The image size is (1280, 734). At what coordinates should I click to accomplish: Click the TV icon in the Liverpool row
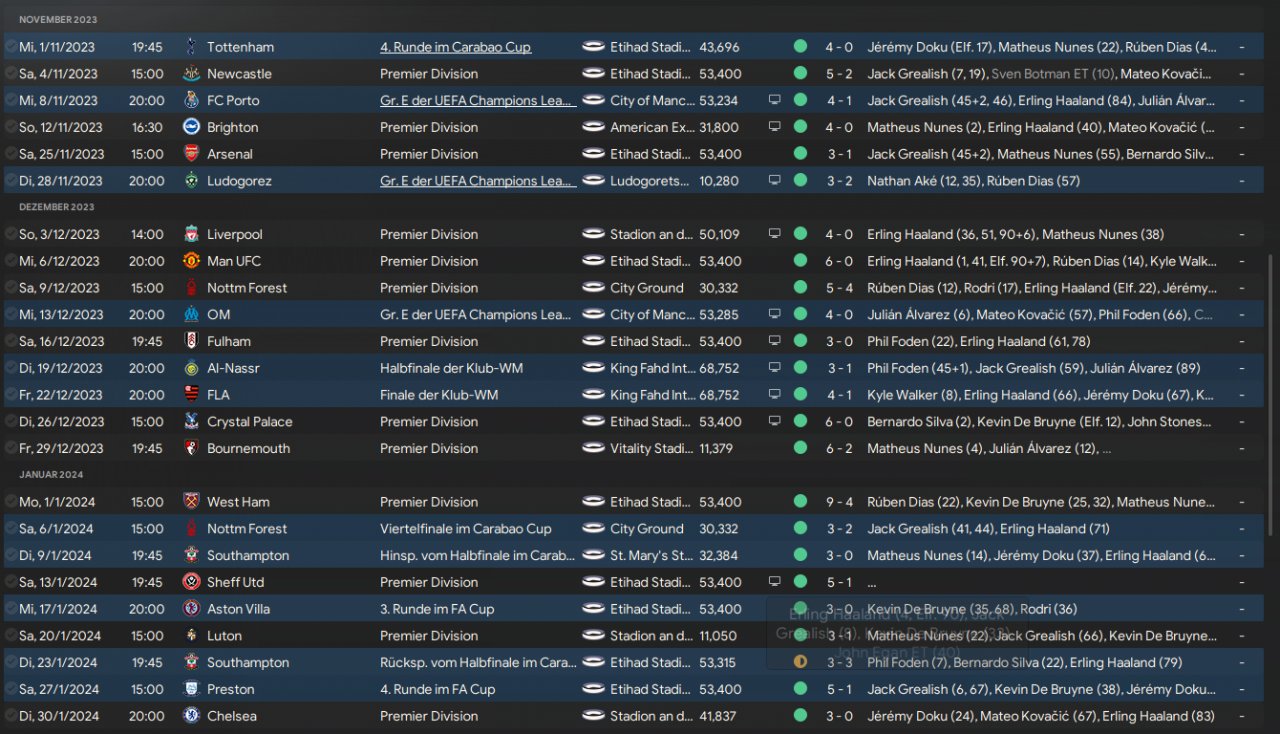[774, 234]
